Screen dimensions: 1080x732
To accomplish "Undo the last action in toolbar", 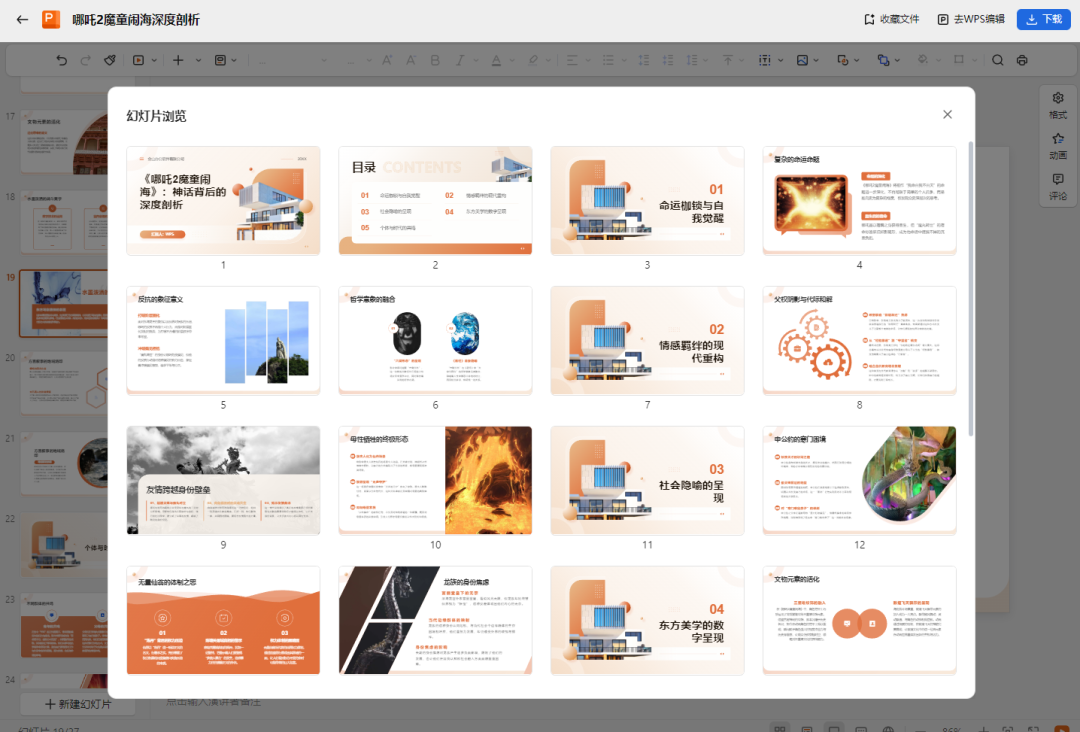I will [61, 61].
